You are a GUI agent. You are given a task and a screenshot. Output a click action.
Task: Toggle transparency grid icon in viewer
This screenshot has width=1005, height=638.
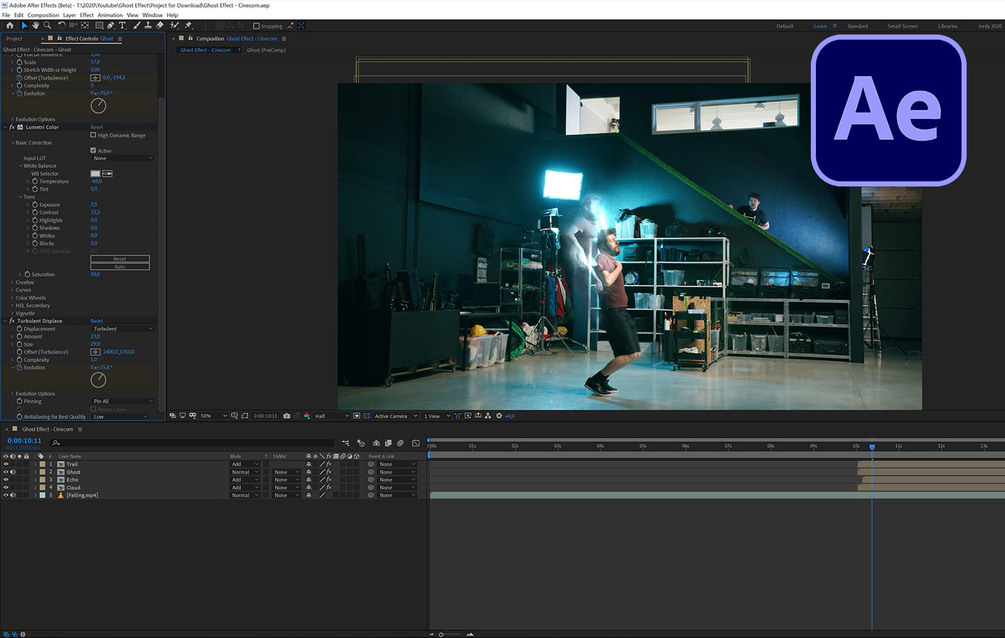(367, 416)
